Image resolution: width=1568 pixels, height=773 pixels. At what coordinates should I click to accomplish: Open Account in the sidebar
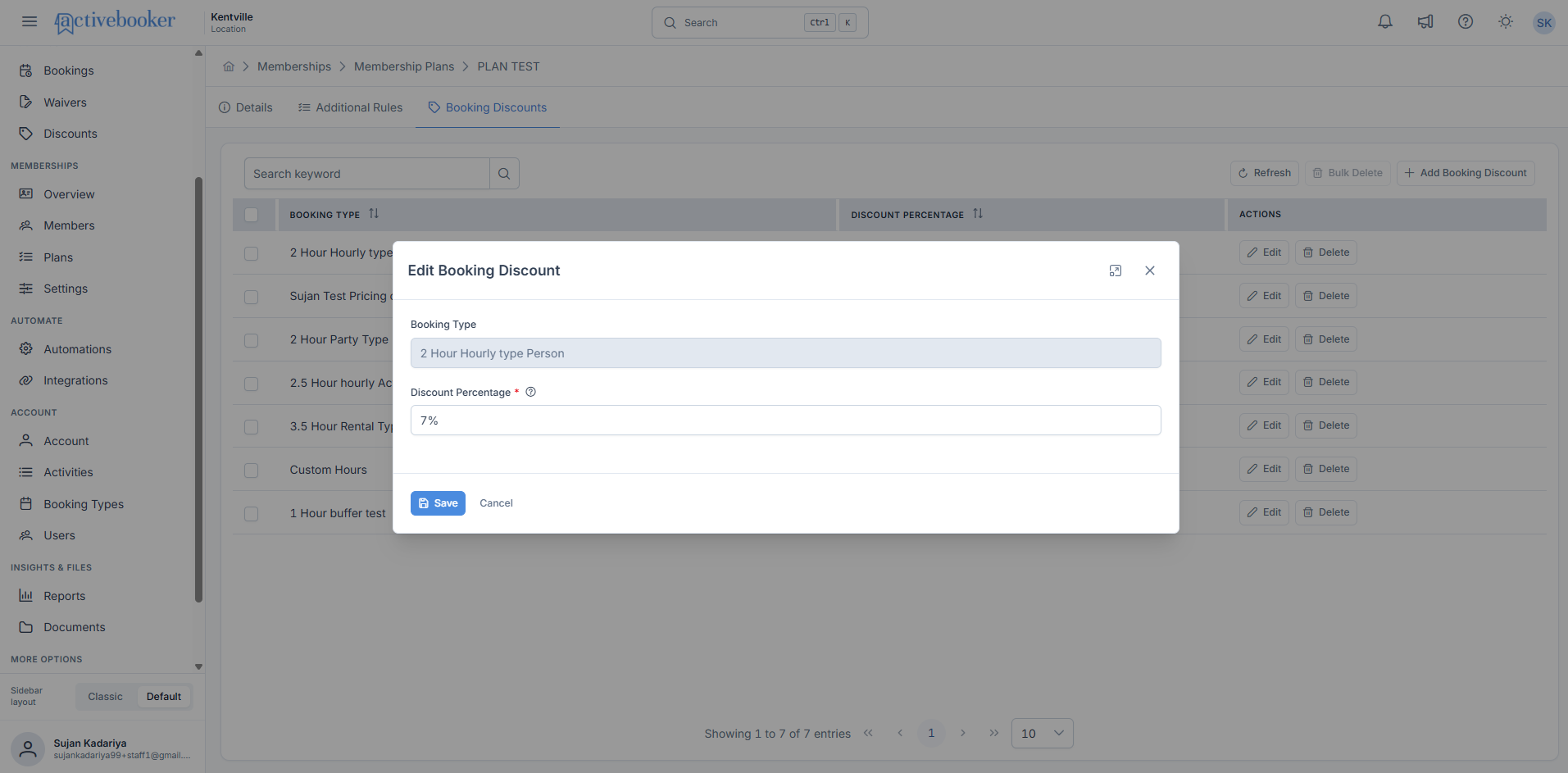[x=66, y=441]
